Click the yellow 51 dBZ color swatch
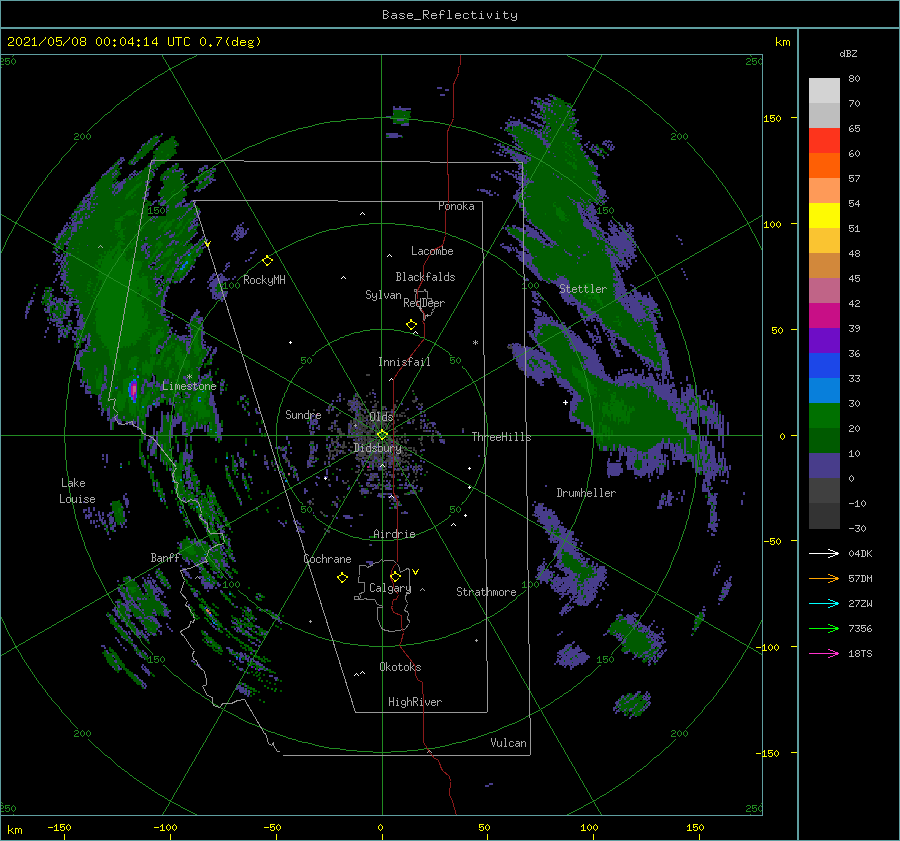This screenshot has height=841, width=900. [x=824, y=216]
